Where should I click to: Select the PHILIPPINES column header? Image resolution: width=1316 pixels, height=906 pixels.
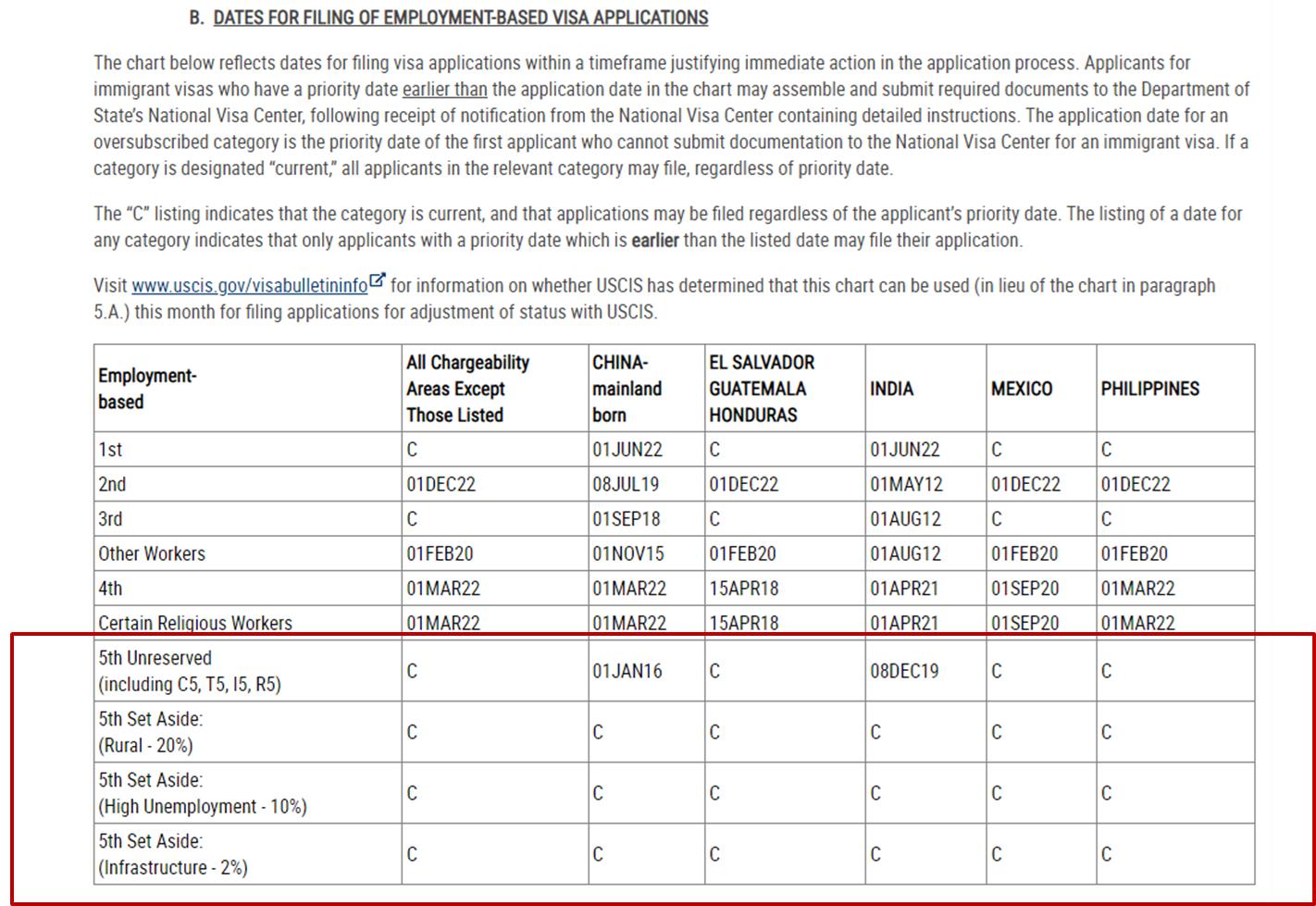coord(1149,389)
